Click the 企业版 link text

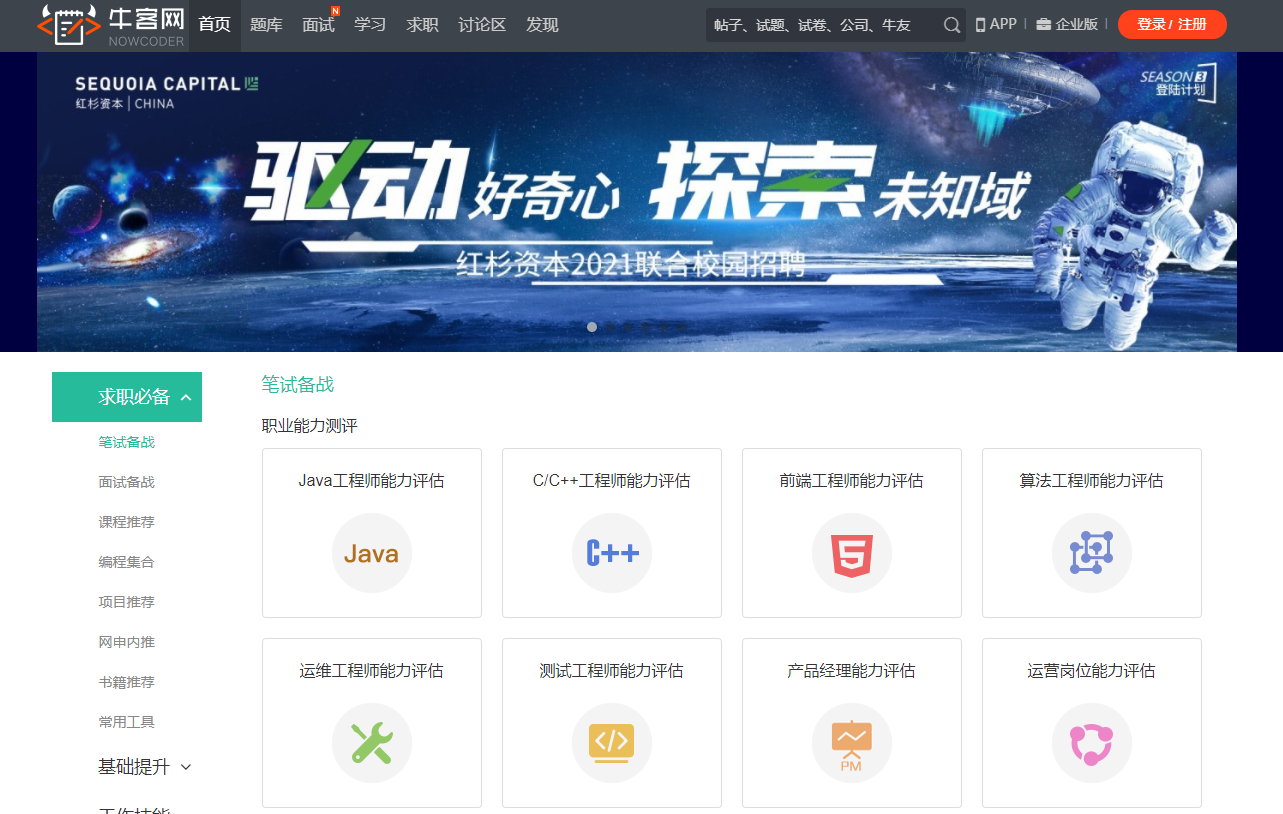click(1076, 25)
